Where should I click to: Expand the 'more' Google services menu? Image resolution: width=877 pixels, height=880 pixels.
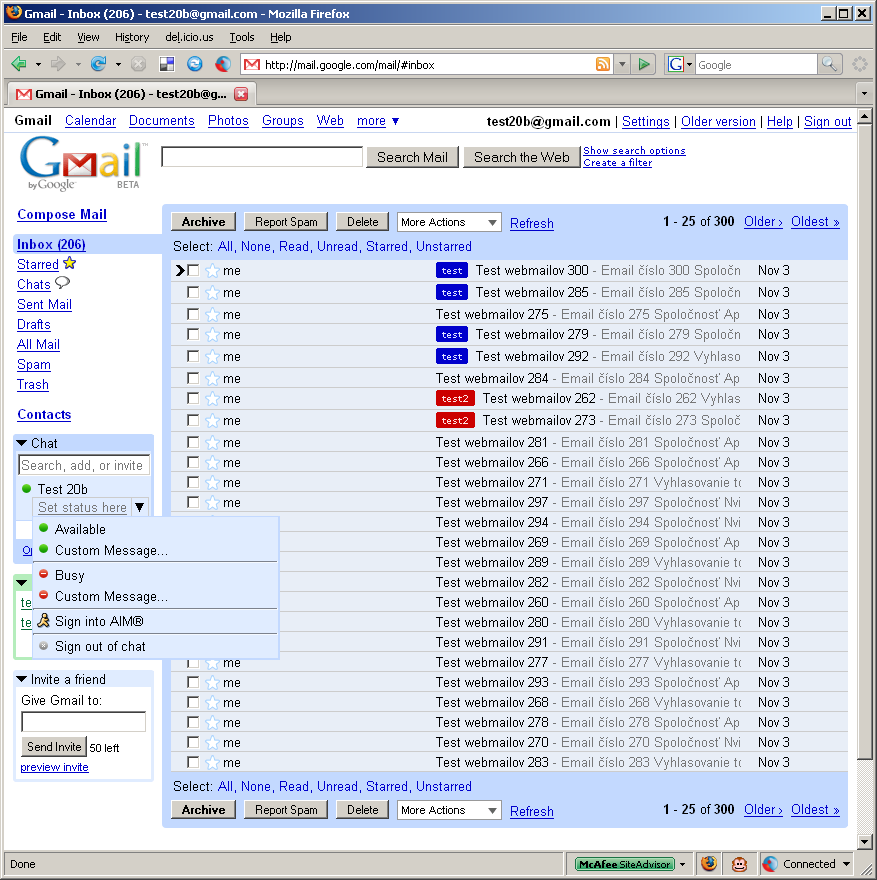pyautogui.click(x=378, y=121)
